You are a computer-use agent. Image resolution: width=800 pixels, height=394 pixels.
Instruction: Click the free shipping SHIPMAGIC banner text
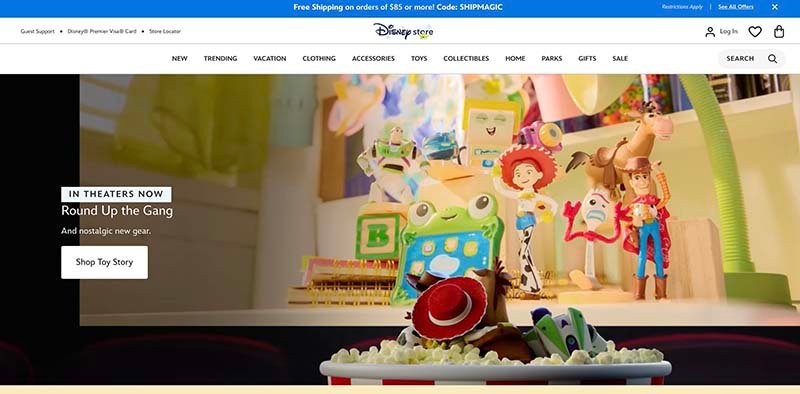[x=398, y=7]
